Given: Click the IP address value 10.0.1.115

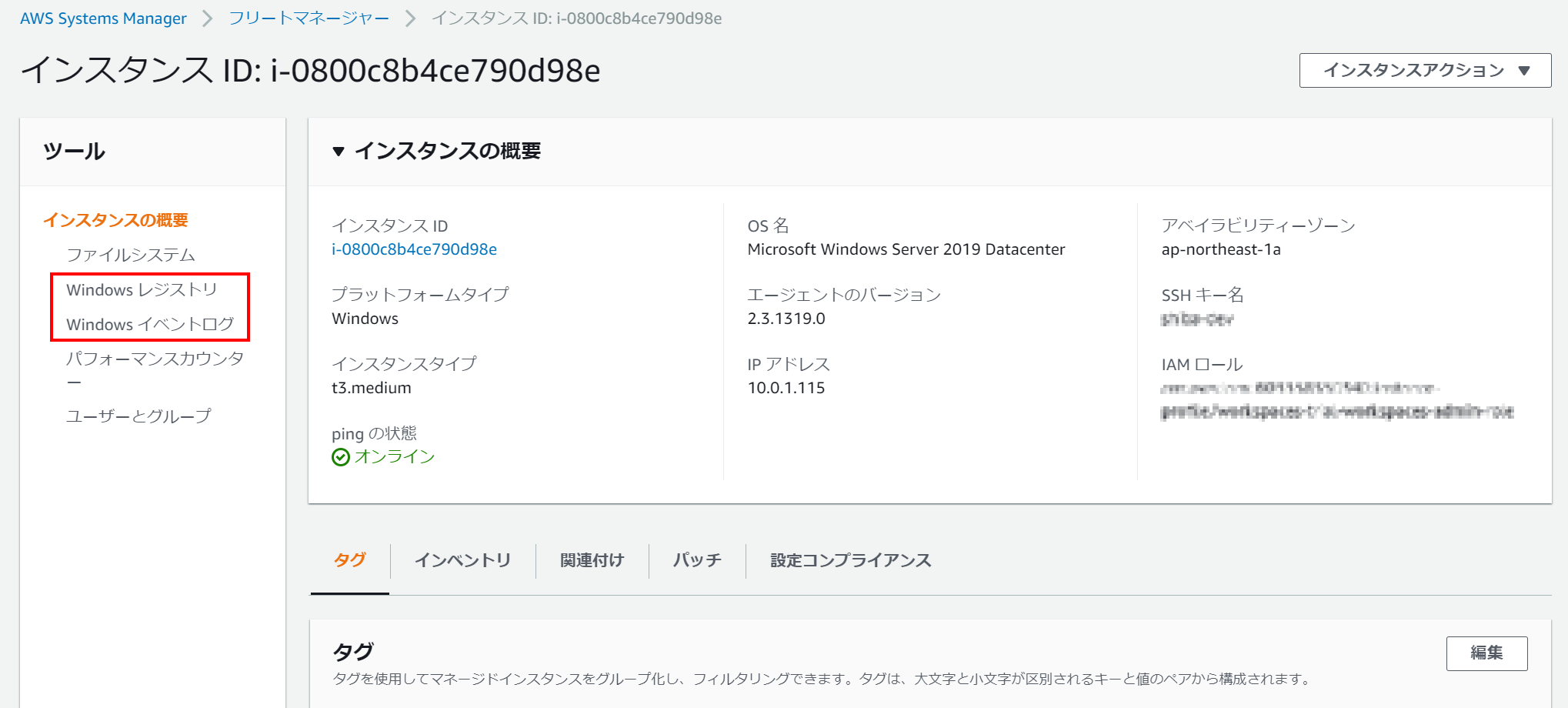Looking at the screenshot, I should pos(786,388).
